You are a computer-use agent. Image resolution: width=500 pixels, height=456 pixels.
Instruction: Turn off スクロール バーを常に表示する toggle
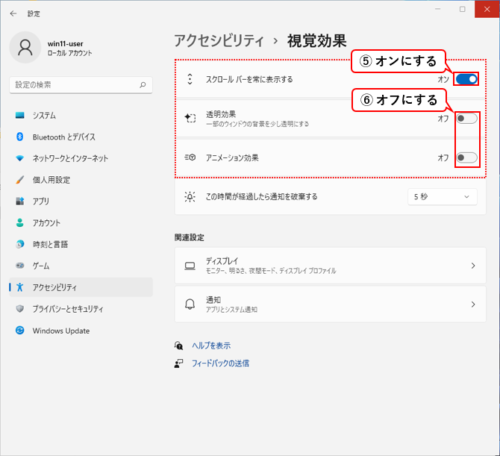click(x=467, y=79)
